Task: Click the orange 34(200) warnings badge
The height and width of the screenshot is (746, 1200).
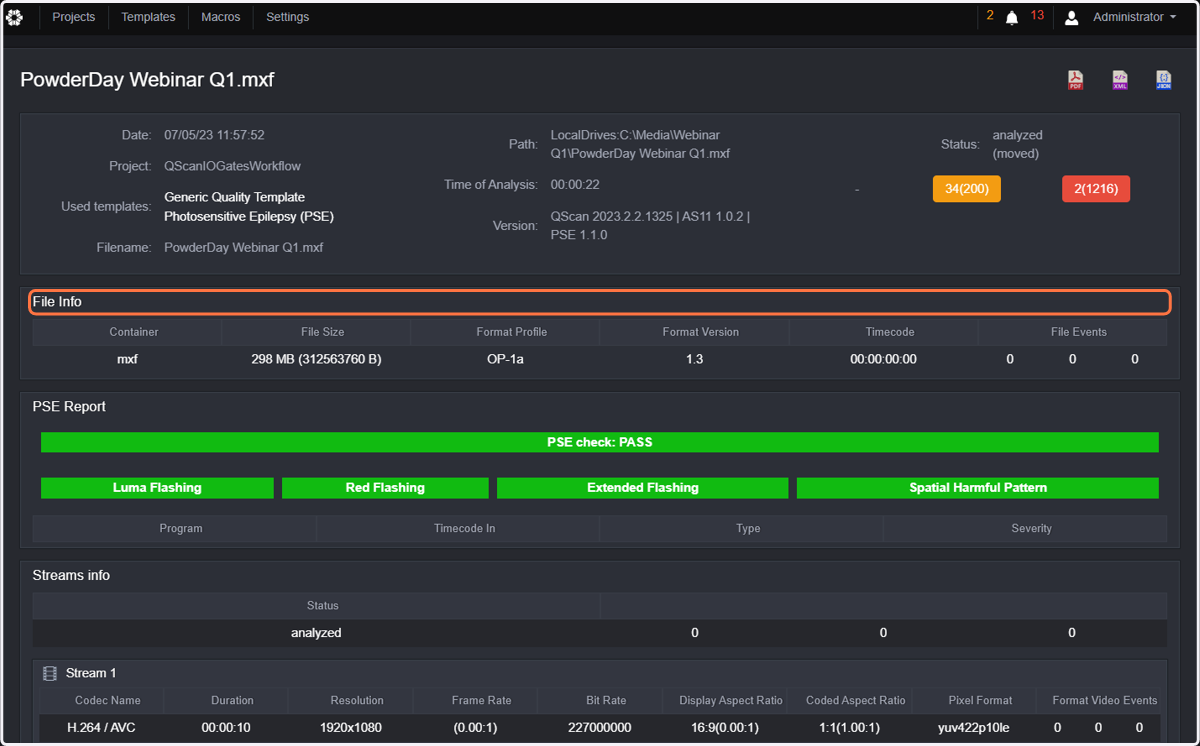Action: 967,189
